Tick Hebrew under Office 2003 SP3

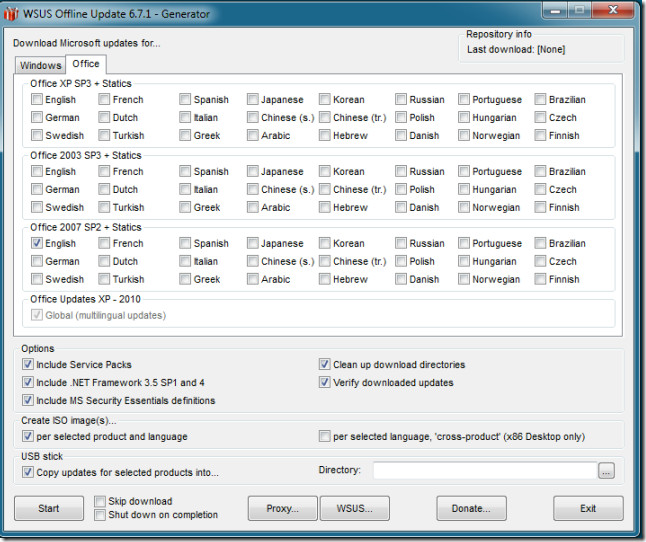[325, 207]
